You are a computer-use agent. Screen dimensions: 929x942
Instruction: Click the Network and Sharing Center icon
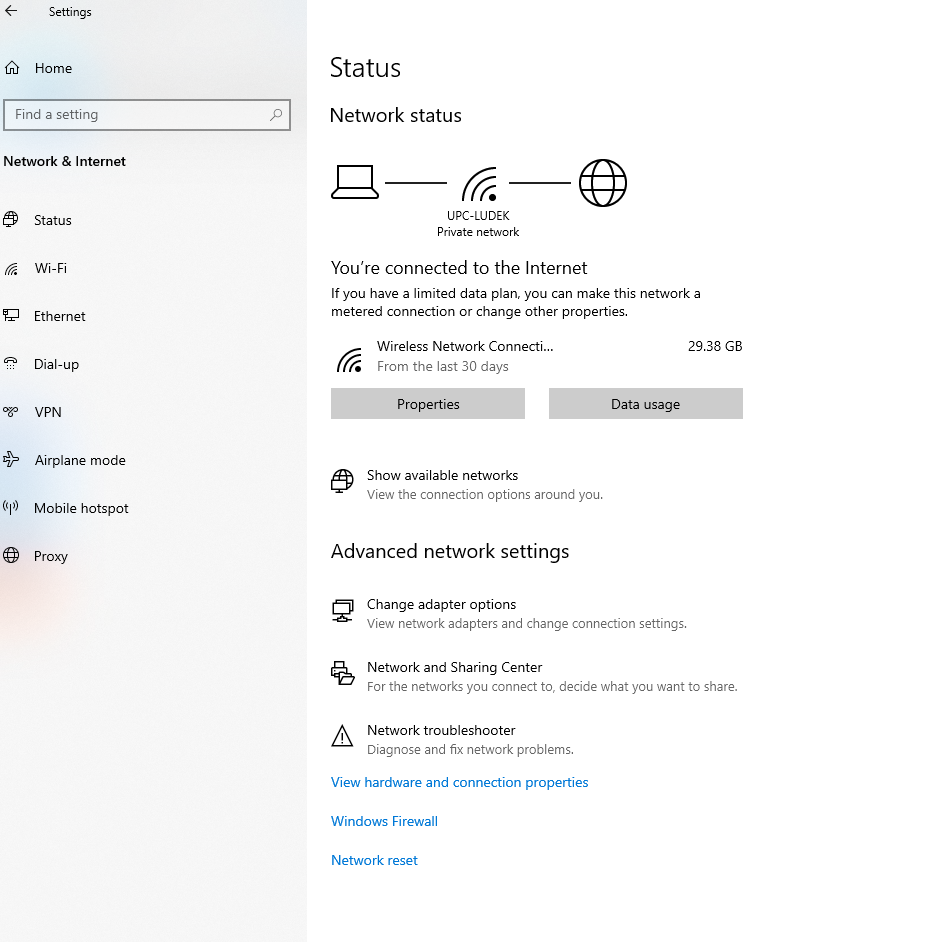[x=342, y=674]
